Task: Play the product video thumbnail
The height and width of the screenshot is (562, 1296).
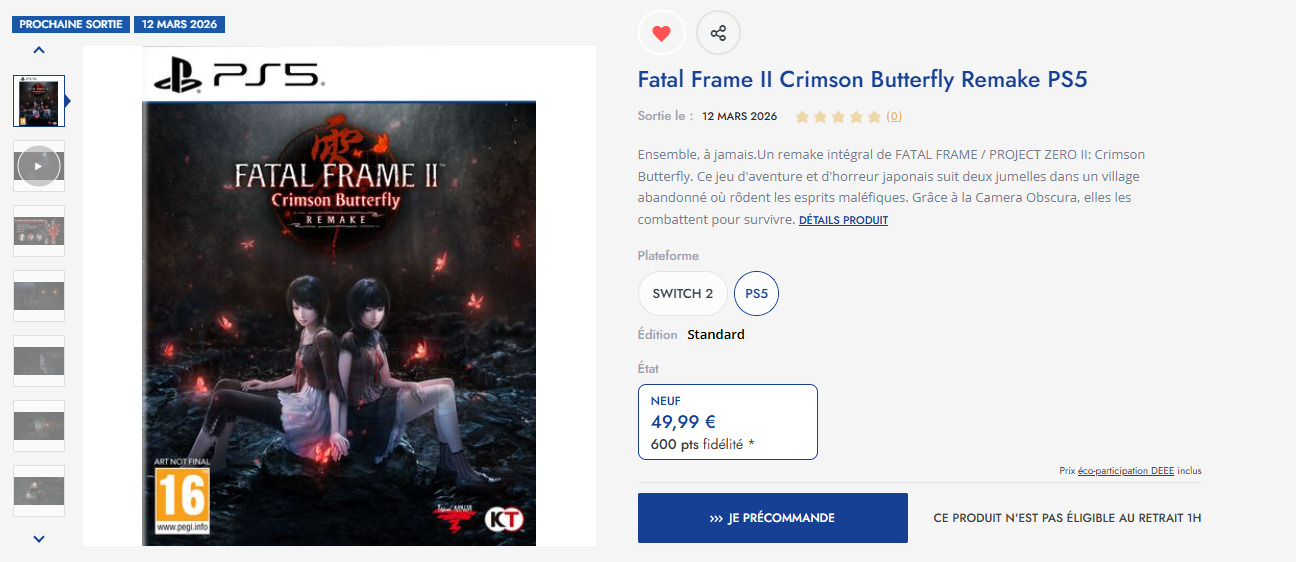Action: (39, 165)
